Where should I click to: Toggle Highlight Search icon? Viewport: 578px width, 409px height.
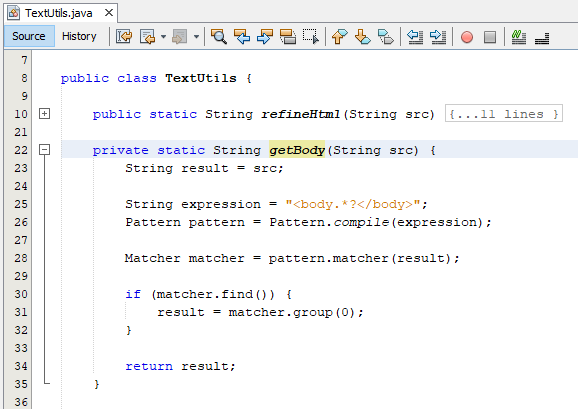[288, 36]
